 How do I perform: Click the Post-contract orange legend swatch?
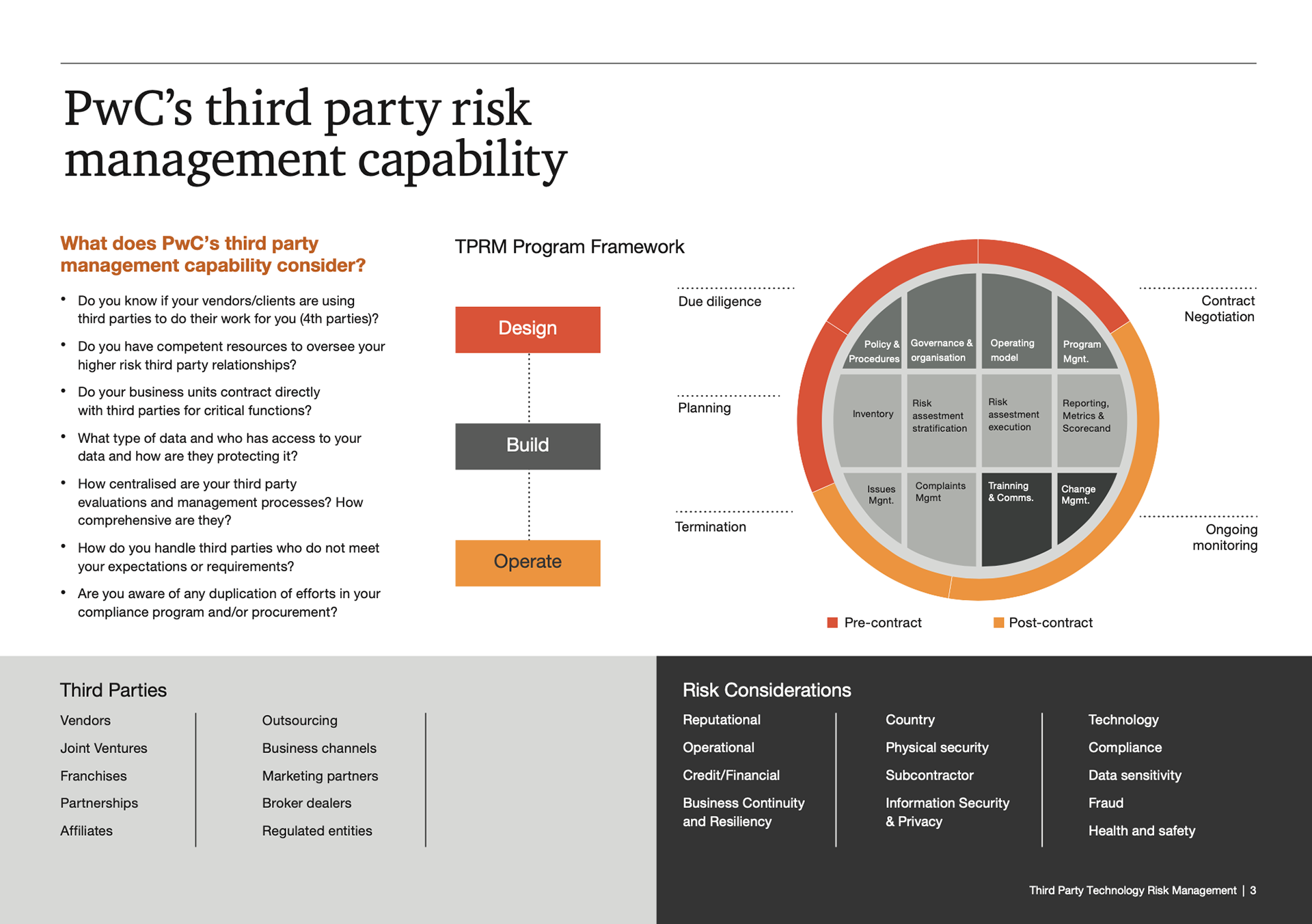998,623
